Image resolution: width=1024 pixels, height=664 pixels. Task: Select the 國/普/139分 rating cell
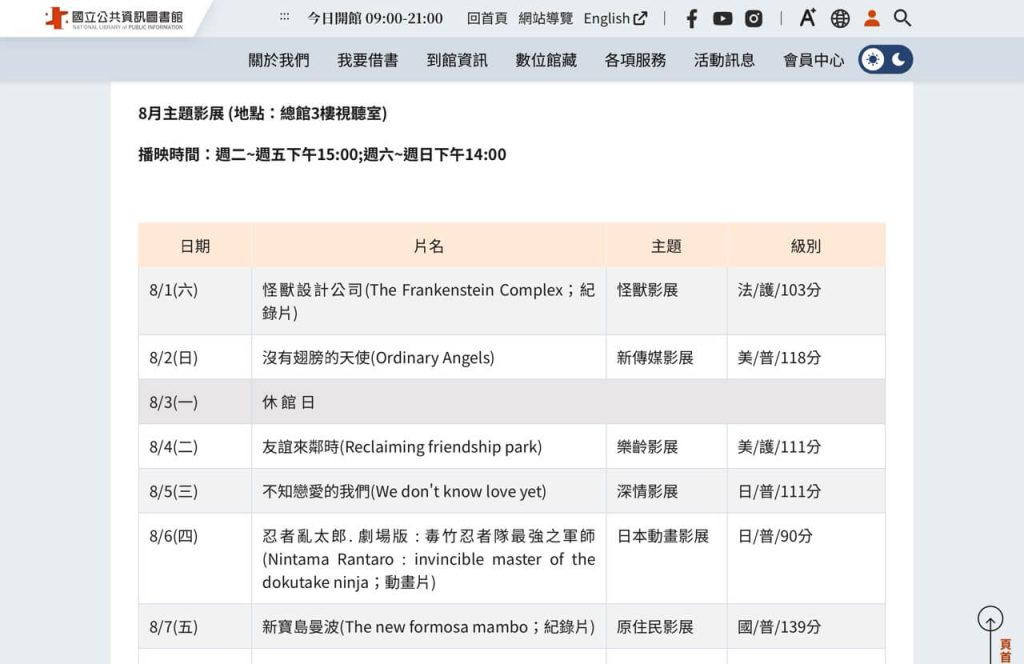806,626
